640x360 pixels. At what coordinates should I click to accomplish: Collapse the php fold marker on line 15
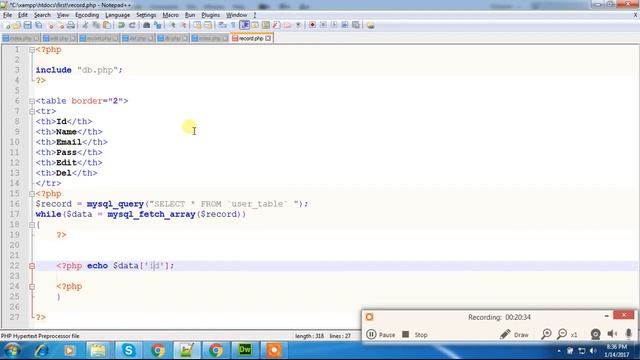pyautogui.click(x=32, y=194)
